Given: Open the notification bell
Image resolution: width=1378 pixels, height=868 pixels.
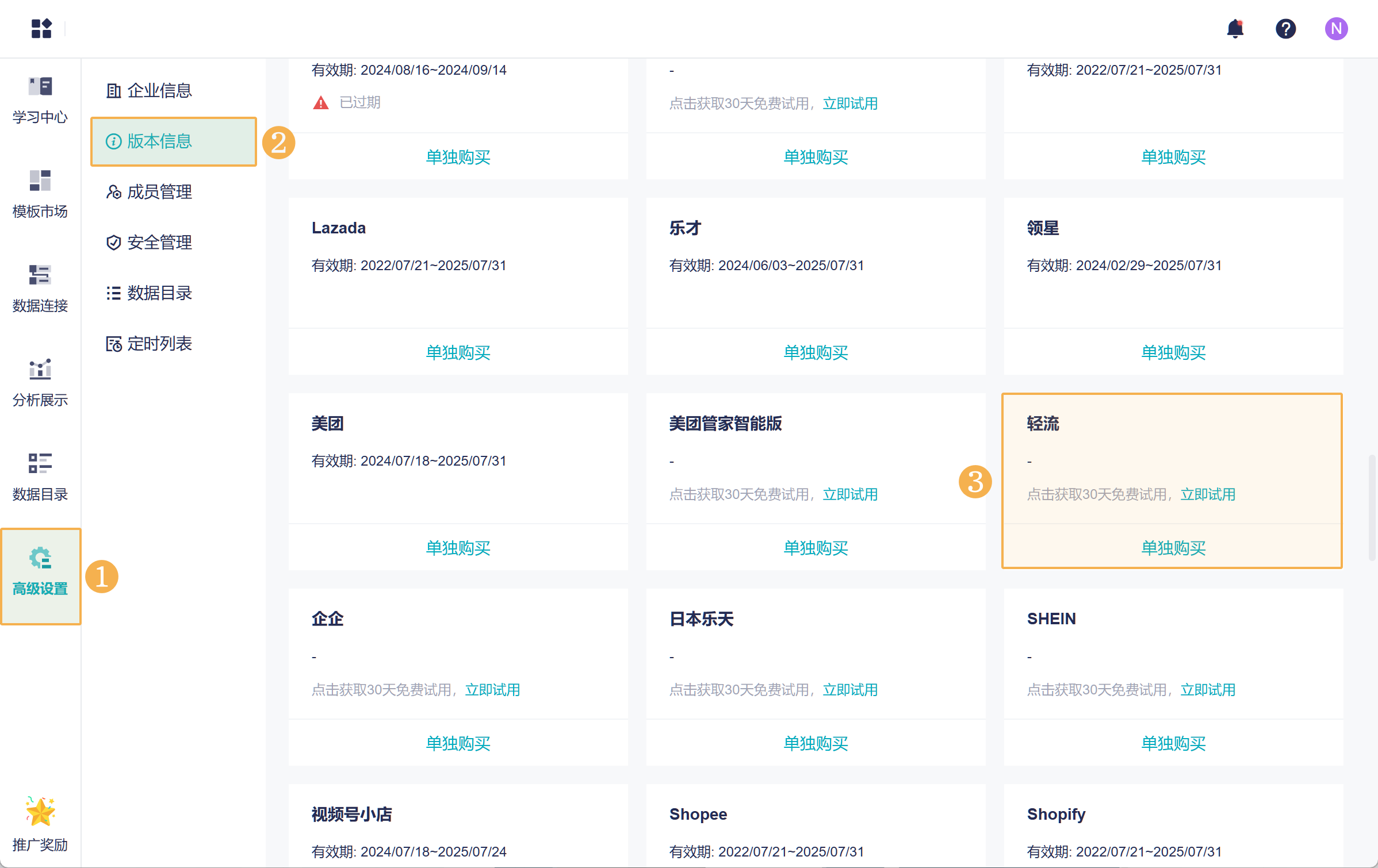Looking at the screenshot, I should pos(1235,29).
